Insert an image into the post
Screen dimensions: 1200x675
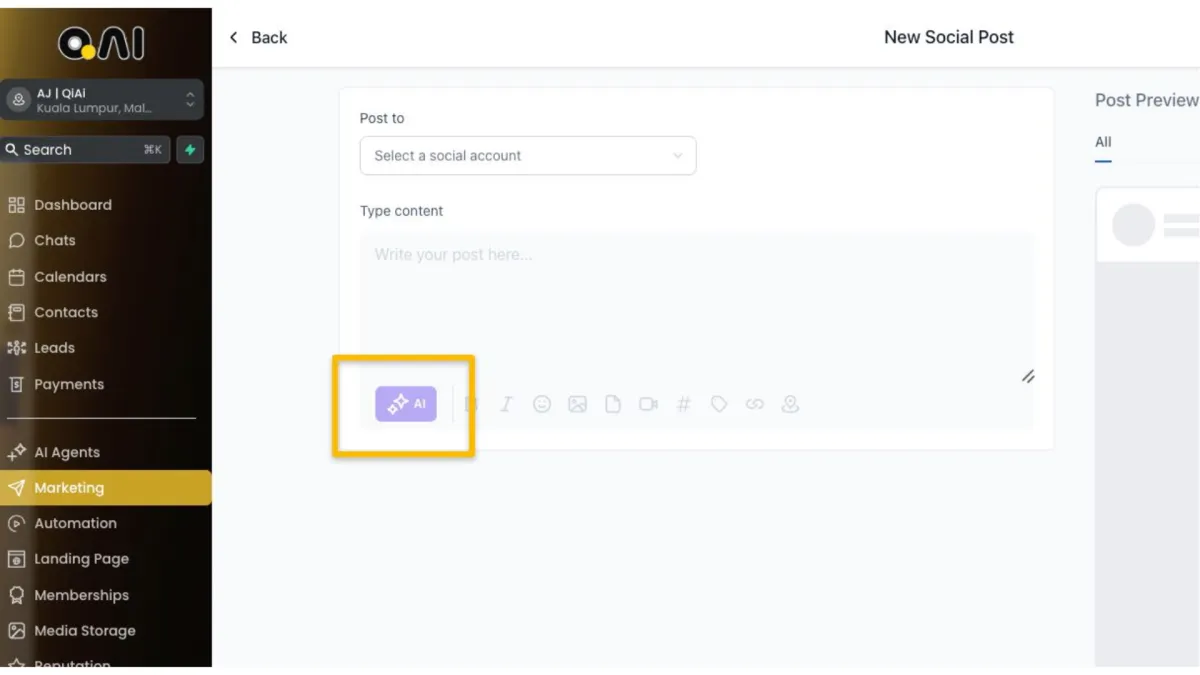[577, 404]
